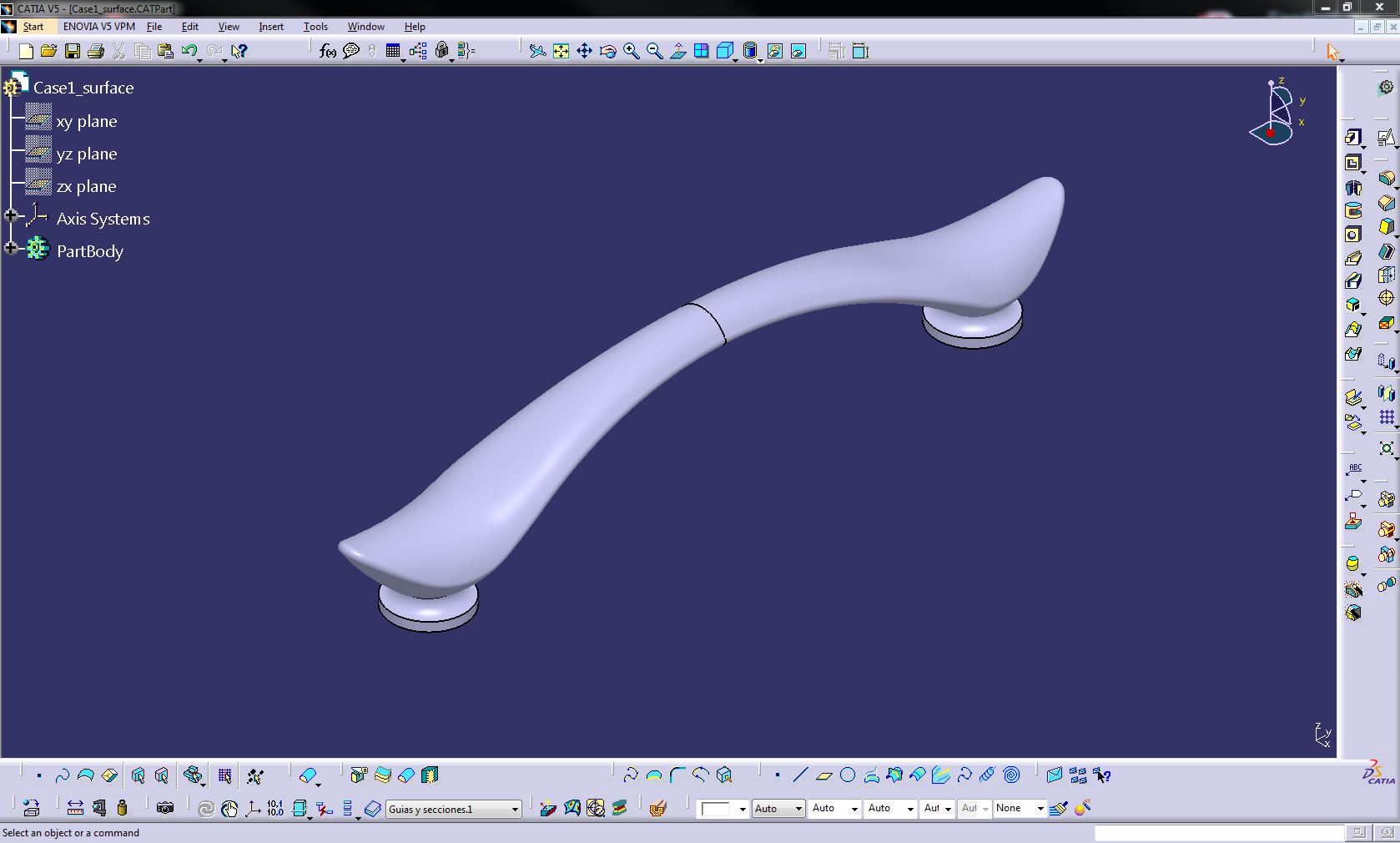Print using the printer icon
Screen dimensions: 1400x843
96,52
